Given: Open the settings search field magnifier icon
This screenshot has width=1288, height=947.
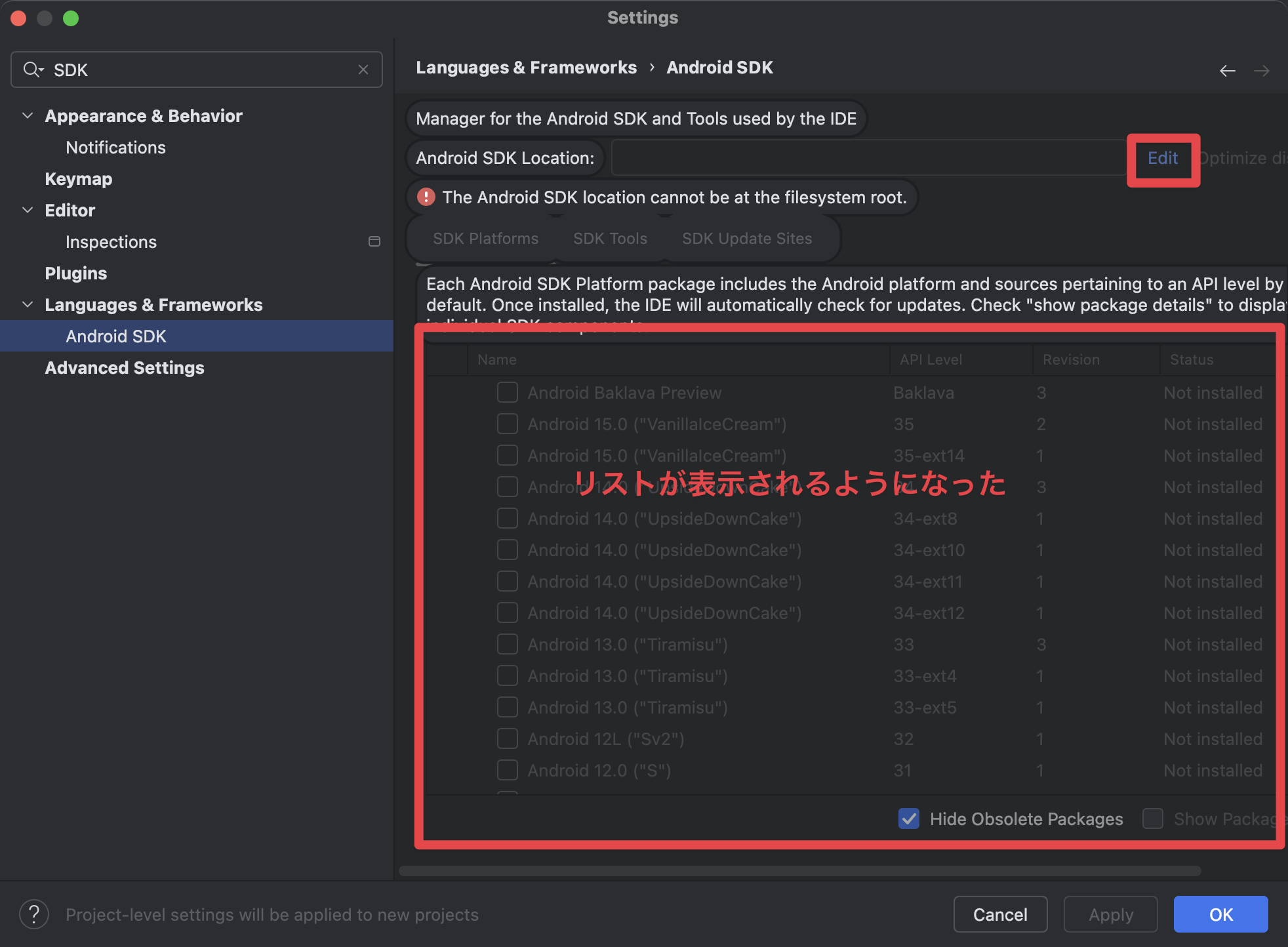Looking at the screenshot, I should point(33,69).
